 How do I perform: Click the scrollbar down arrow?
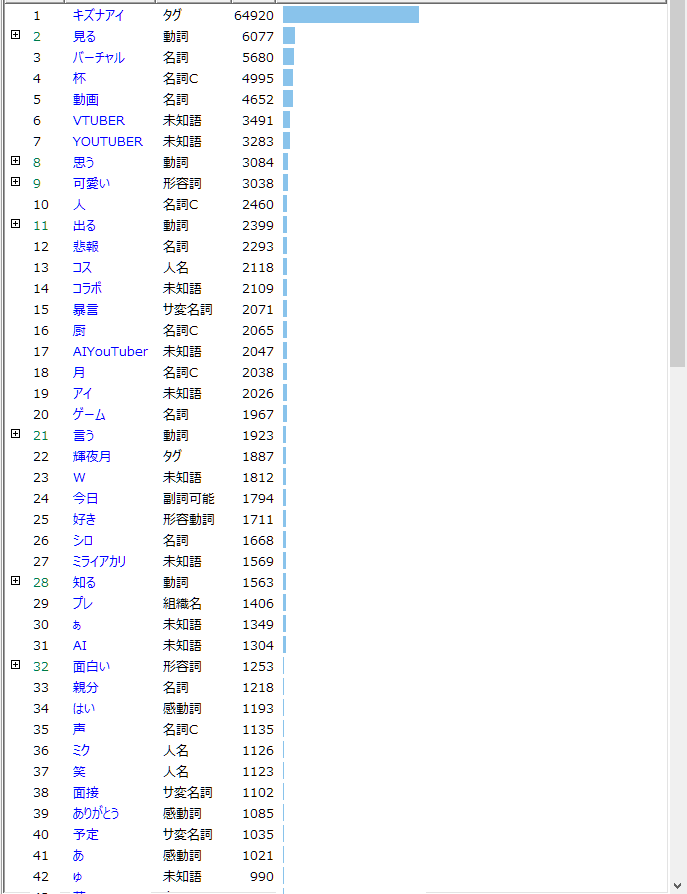[677, 885]
